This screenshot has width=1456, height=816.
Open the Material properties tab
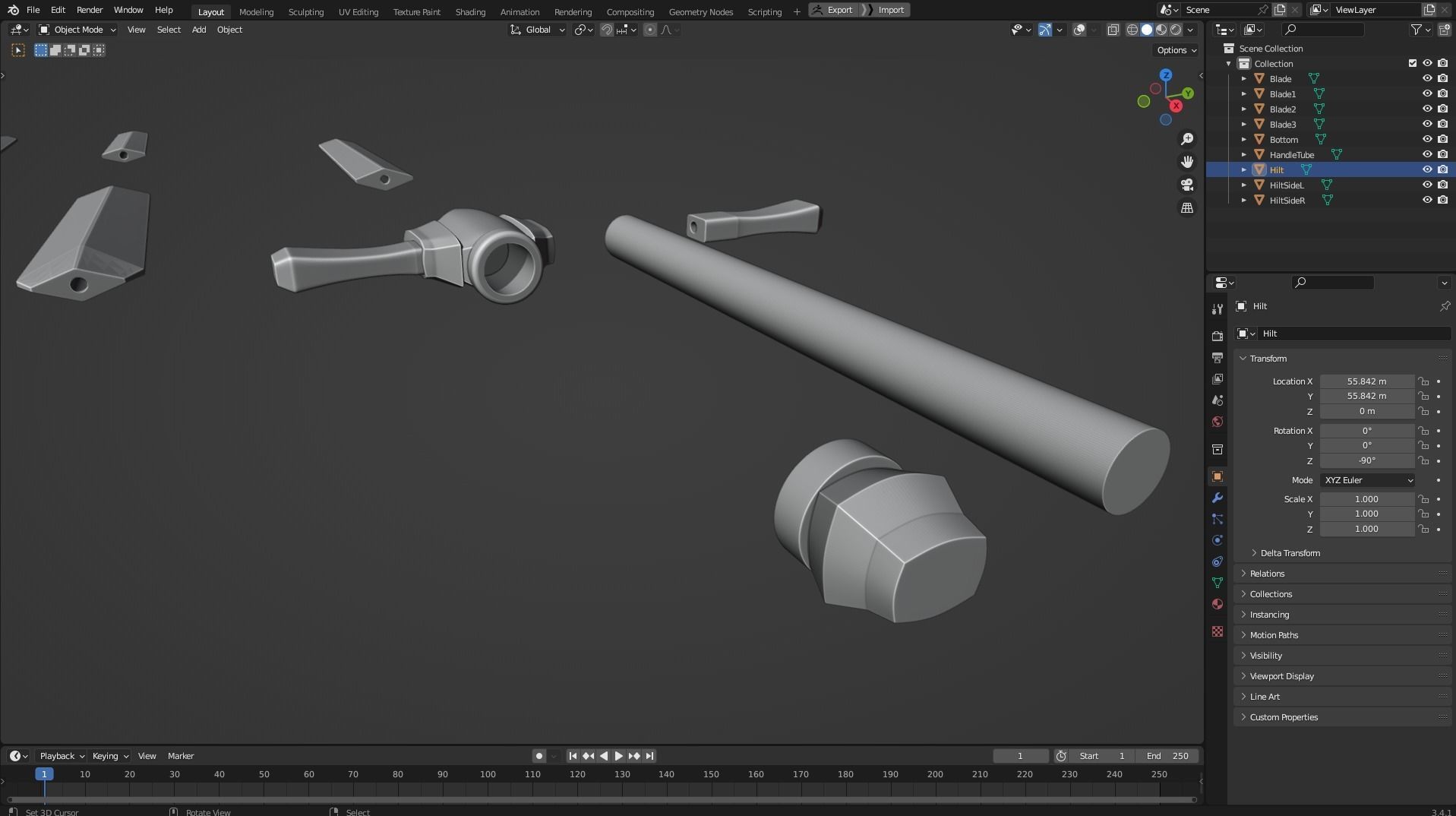pyautogui.click(x=1218, y=604)
